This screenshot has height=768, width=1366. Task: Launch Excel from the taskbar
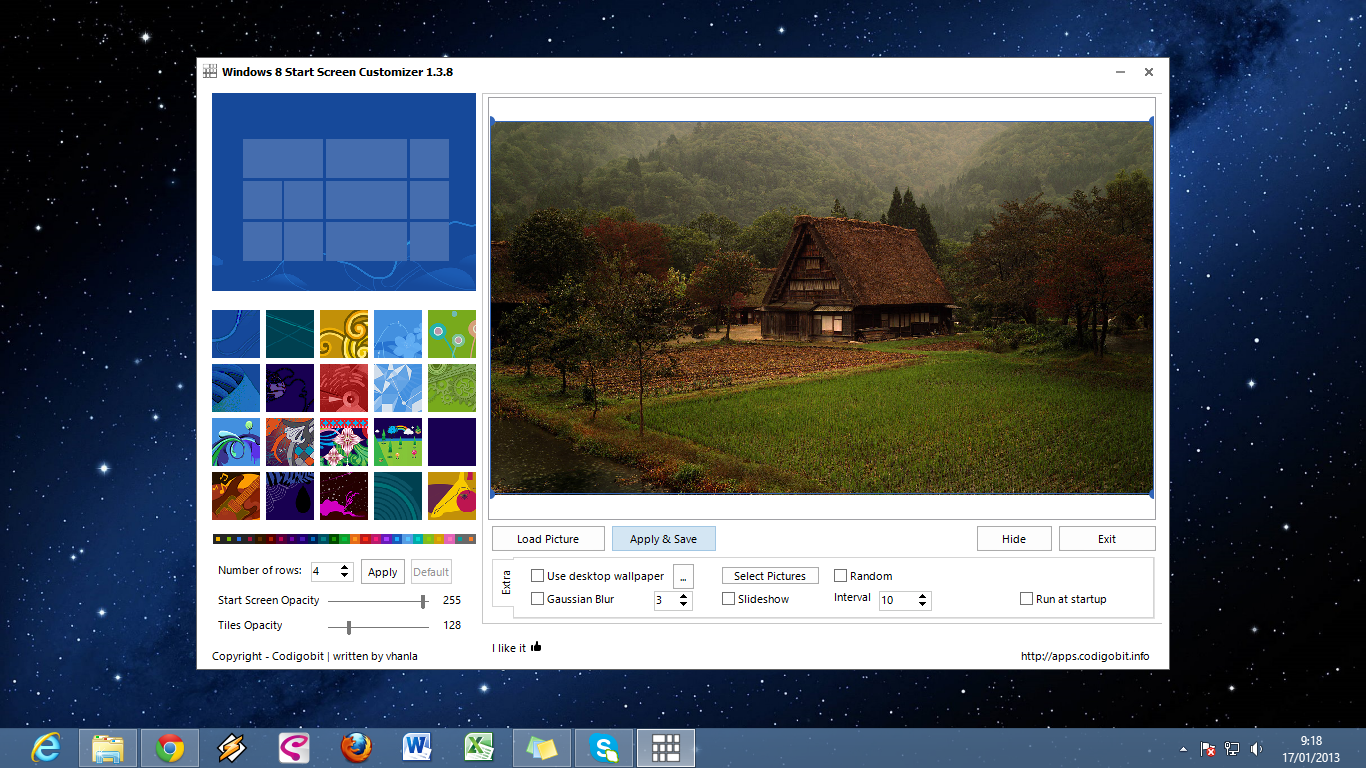pyautogui.click(x=479, y=747)
